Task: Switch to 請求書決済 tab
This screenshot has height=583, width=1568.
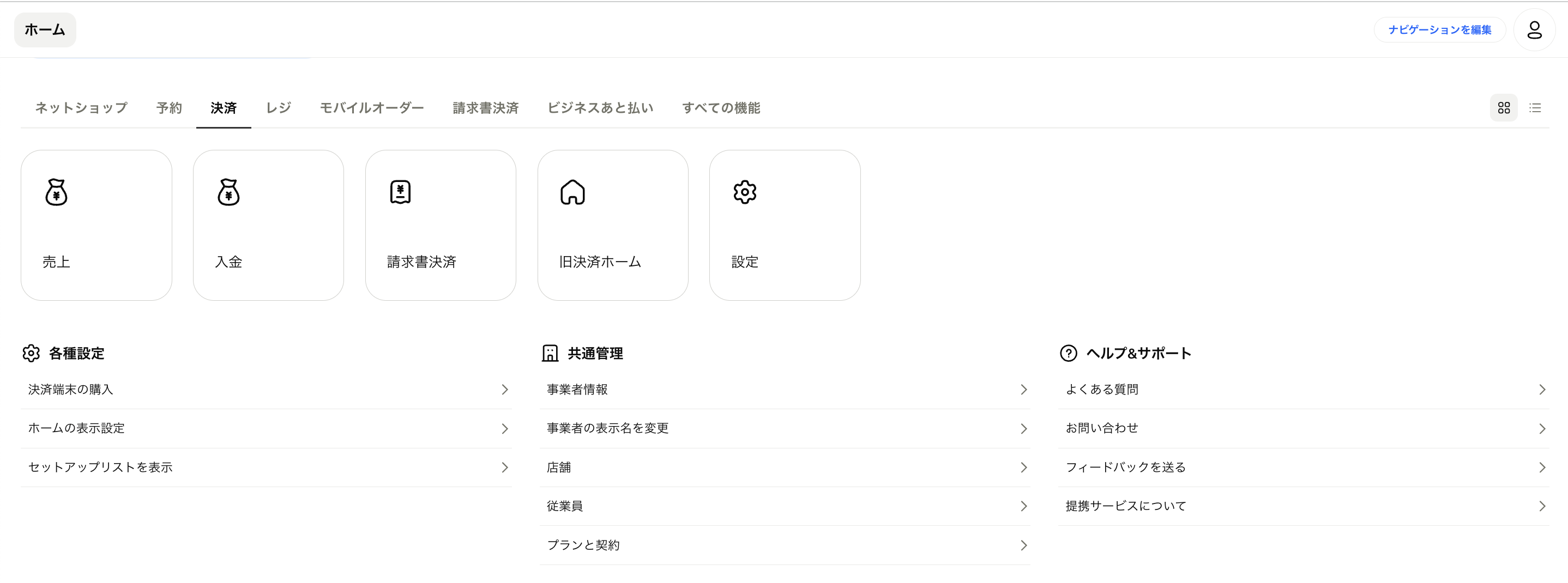Action: [486, 108]
